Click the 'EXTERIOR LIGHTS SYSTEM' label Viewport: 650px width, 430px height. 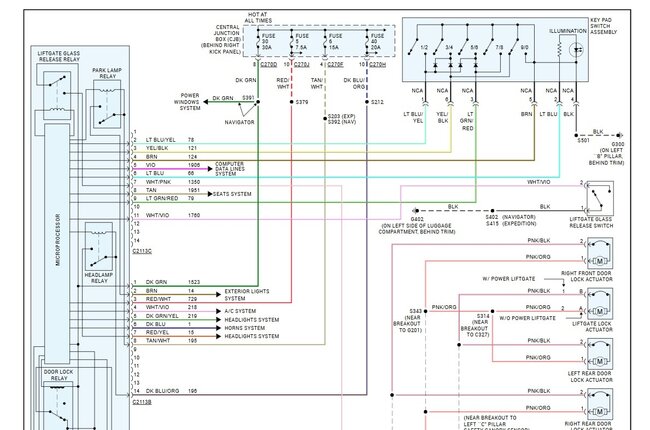click(x=247, y=295)
